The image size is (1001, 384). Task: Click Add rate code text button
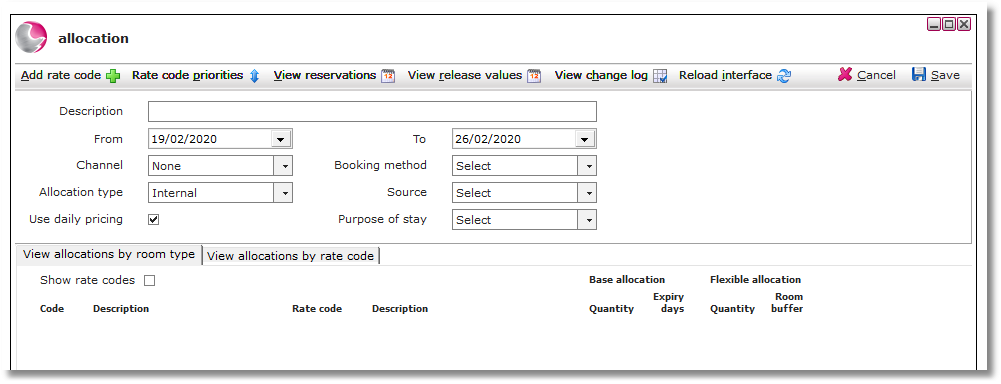click(x=61, y=75)
